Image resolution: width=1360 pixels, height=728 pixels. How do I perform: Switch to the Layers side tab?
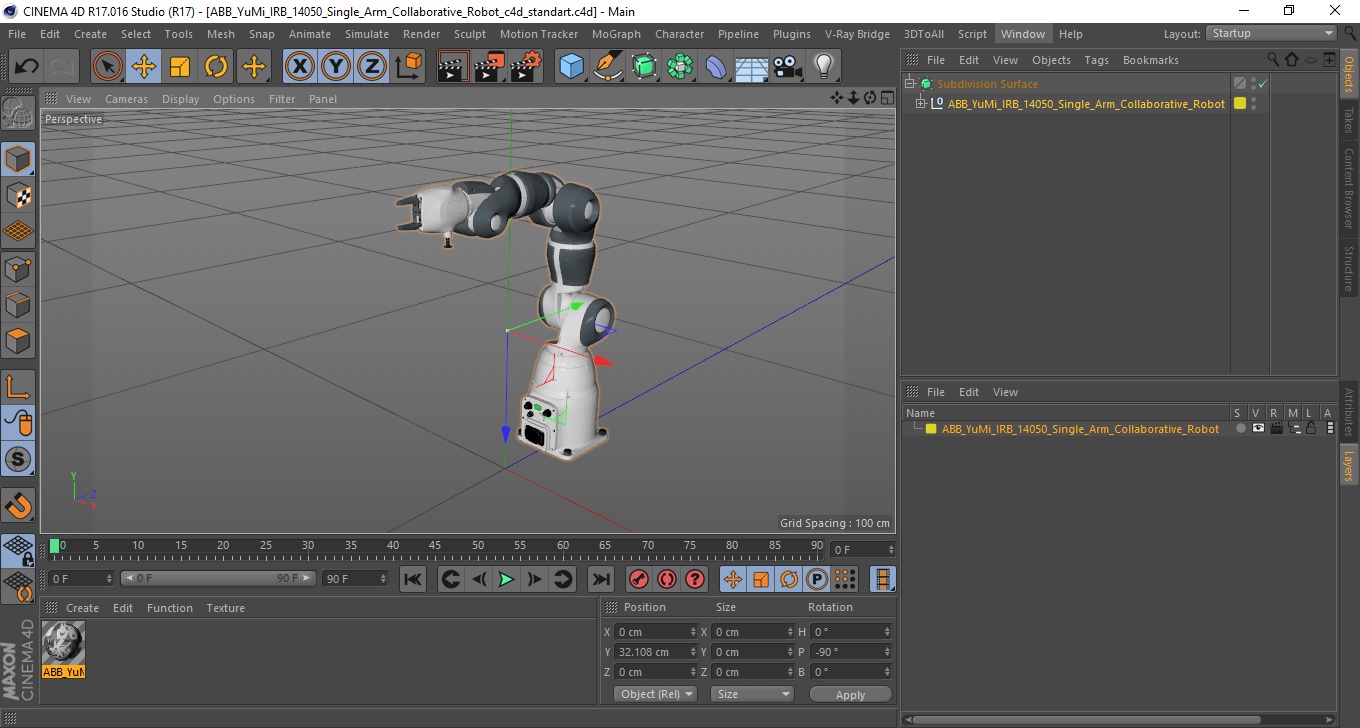coord(1349,464)
